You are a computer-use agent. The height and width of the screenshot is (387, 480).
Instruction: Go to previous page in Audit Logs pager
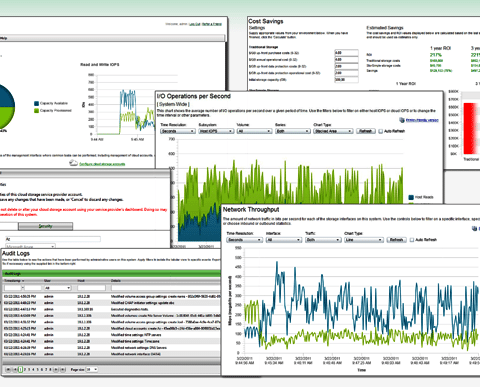coord(15,369)
